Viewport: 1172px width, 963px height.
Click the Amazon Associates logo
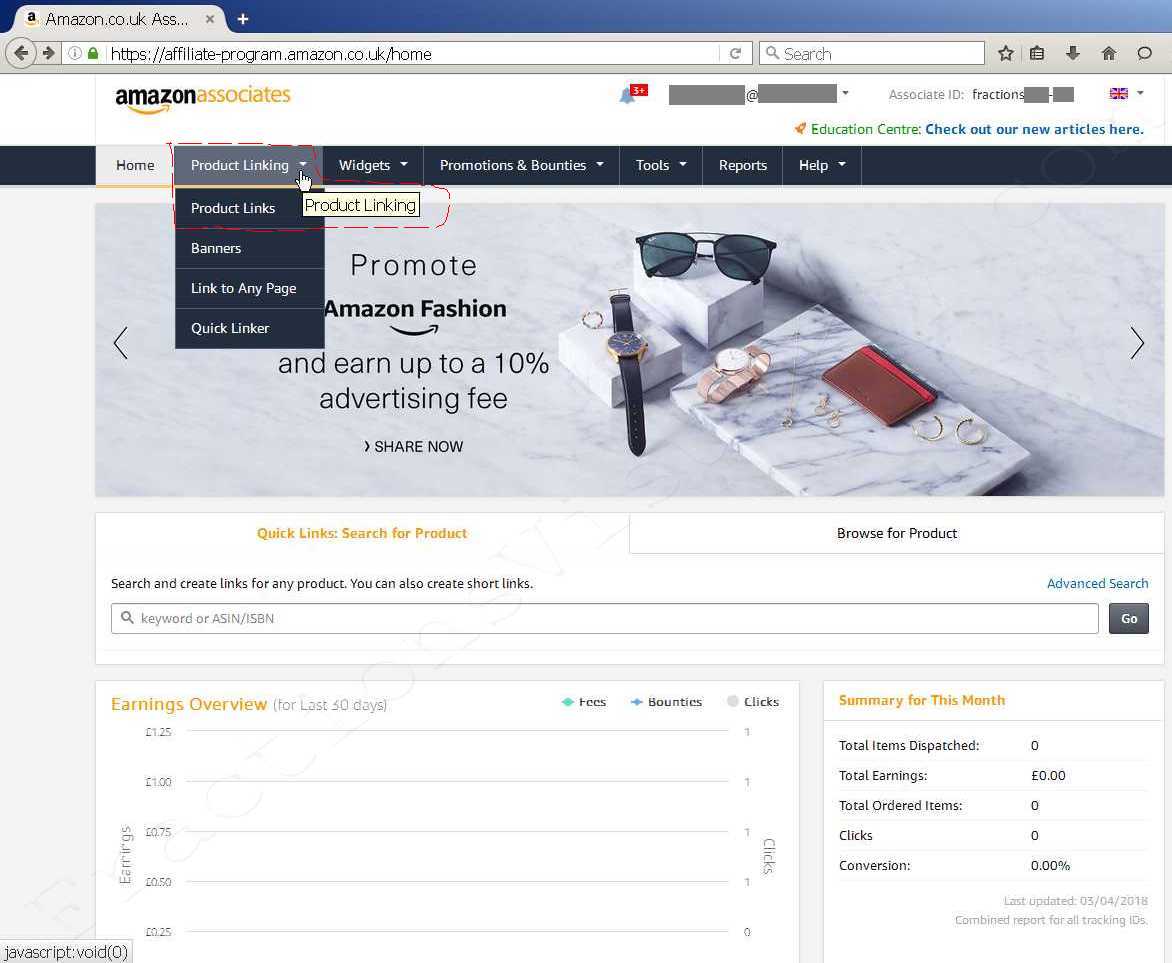[203, 98]
